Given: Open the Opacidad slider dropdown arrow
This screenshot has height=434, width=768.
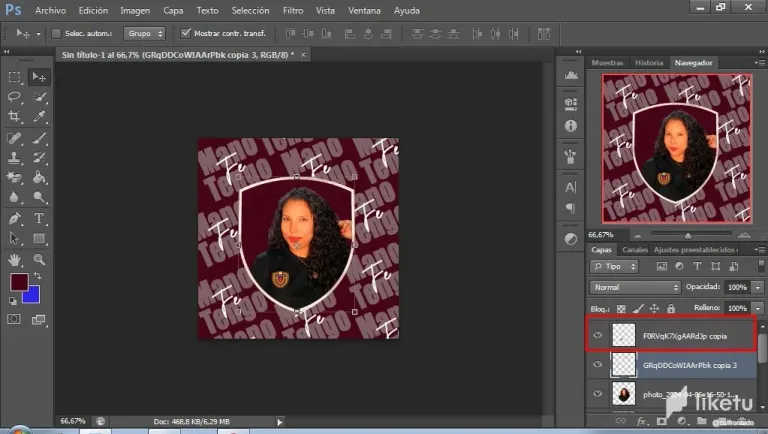Looking at the screenshot, I should [x=758, y=288].
